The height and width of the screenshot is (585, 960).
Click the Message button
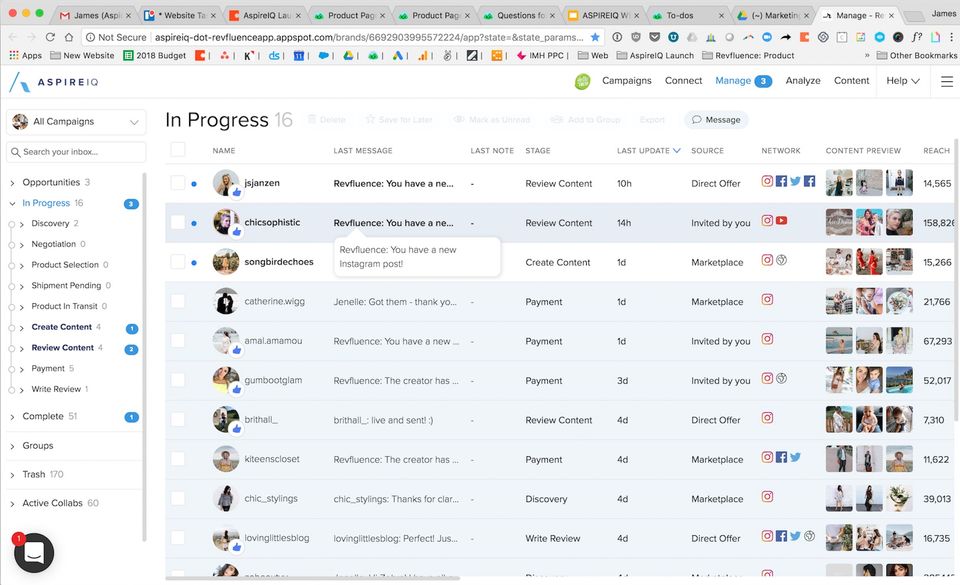tap(714, 120)
